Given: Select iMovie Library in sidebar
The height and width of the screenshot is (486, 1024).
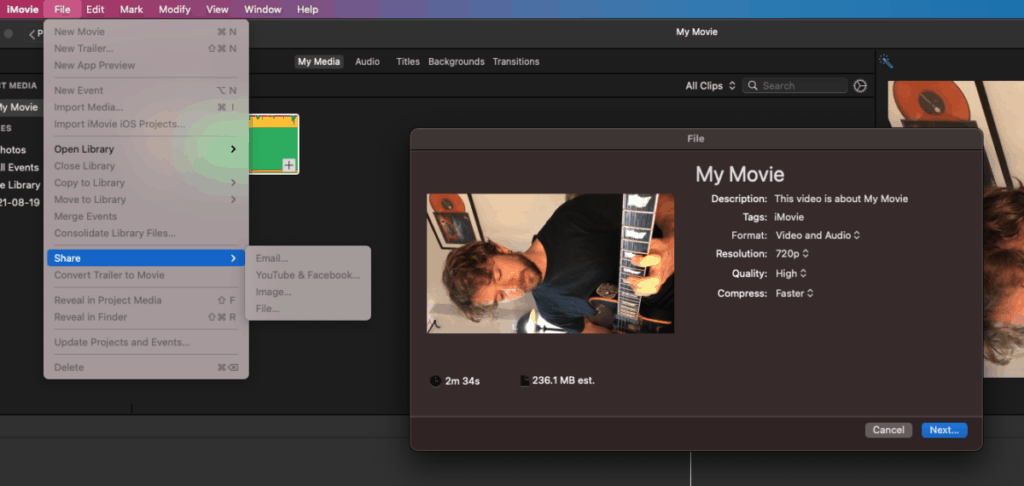Looking at the screenshot, I should (x=20, y=185).
